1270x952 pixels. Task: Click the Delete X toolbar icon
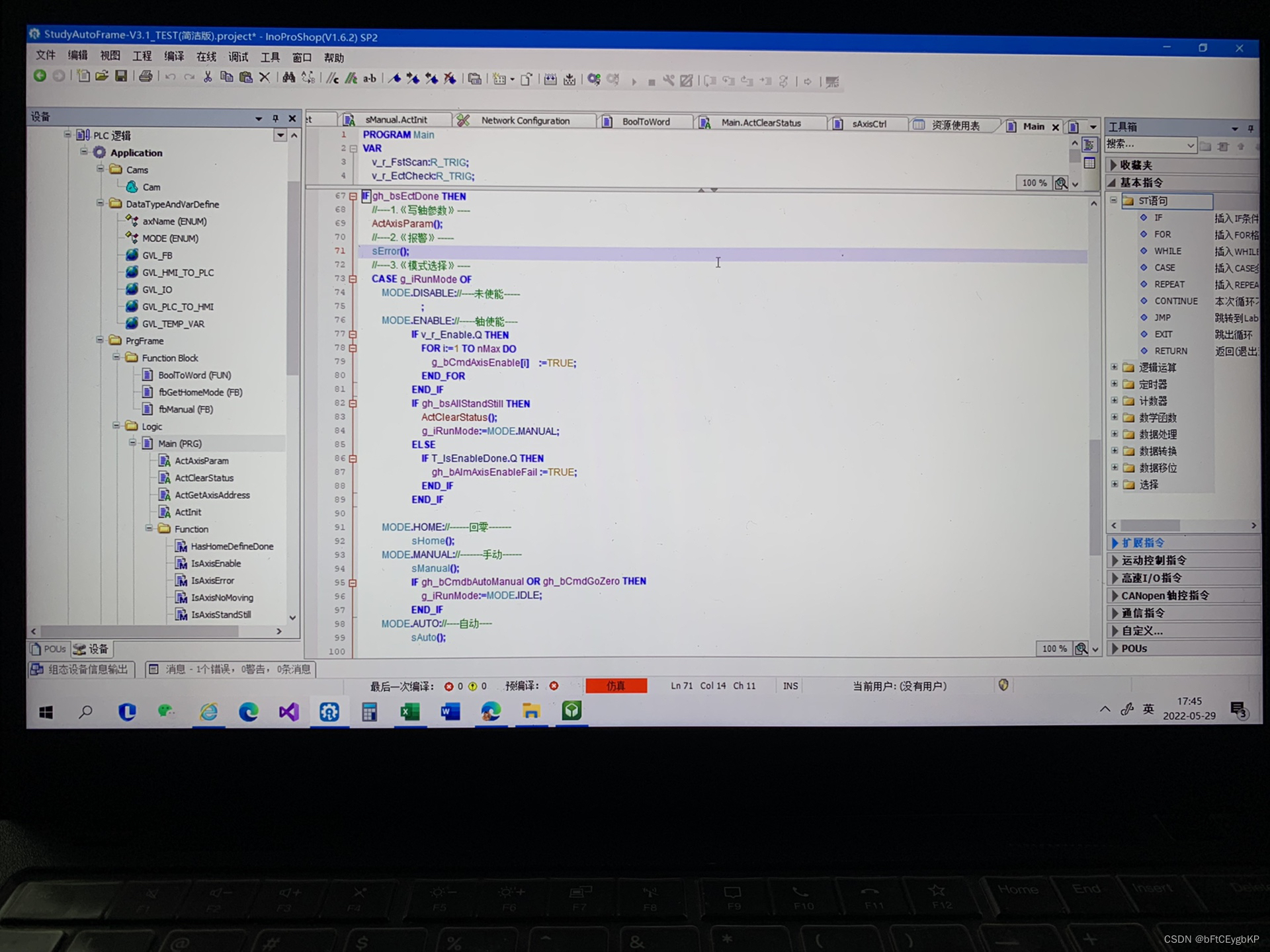click(265, 77)
